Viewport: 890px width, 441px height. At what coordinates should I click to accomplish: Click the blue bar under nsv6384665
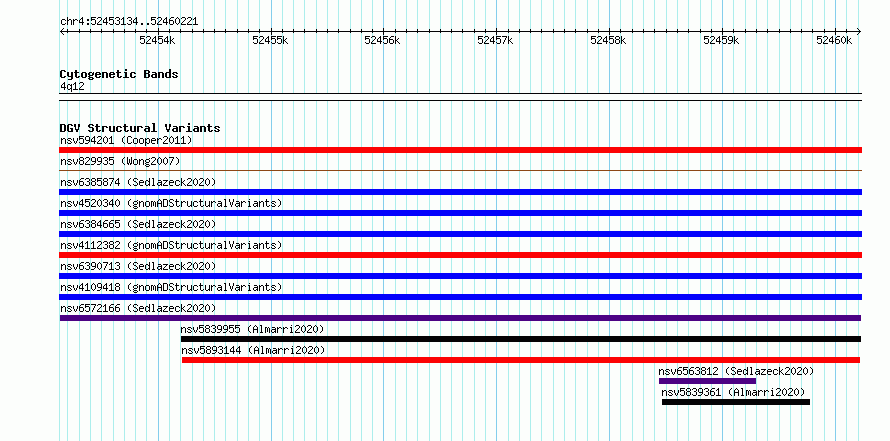pos(460,234)
